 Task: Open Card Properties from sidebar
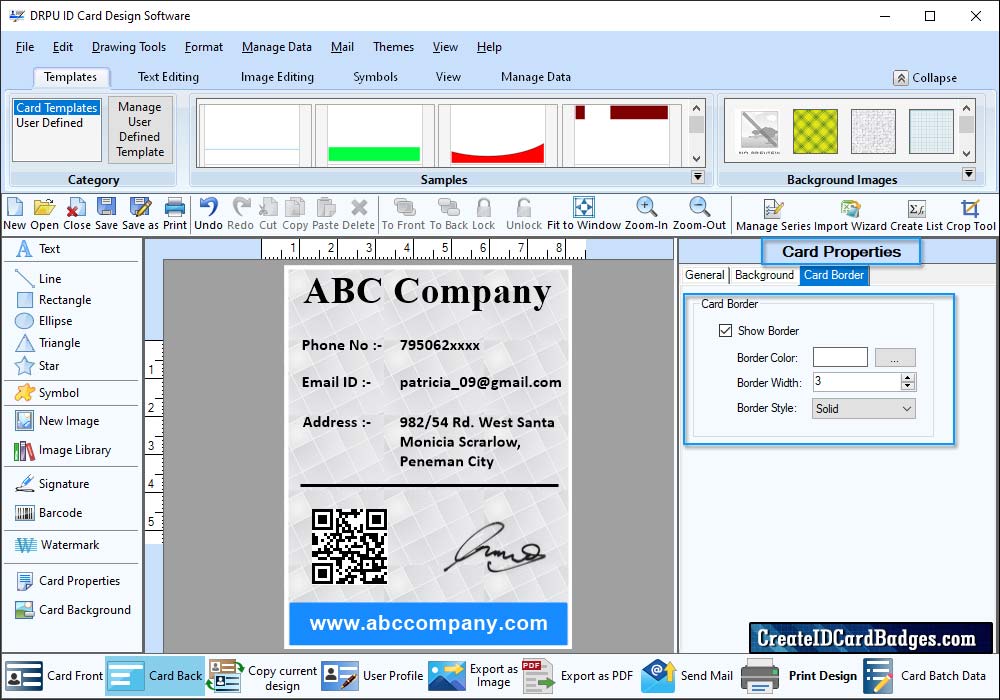pos(68,581)
